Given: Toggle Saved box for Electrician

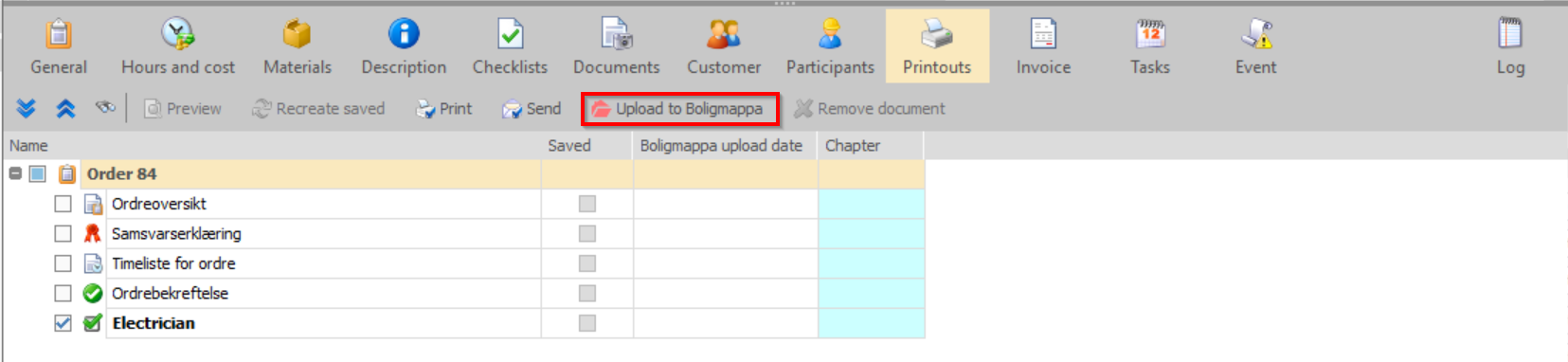Looking at the screenshot, I should [x=587, y=323].
